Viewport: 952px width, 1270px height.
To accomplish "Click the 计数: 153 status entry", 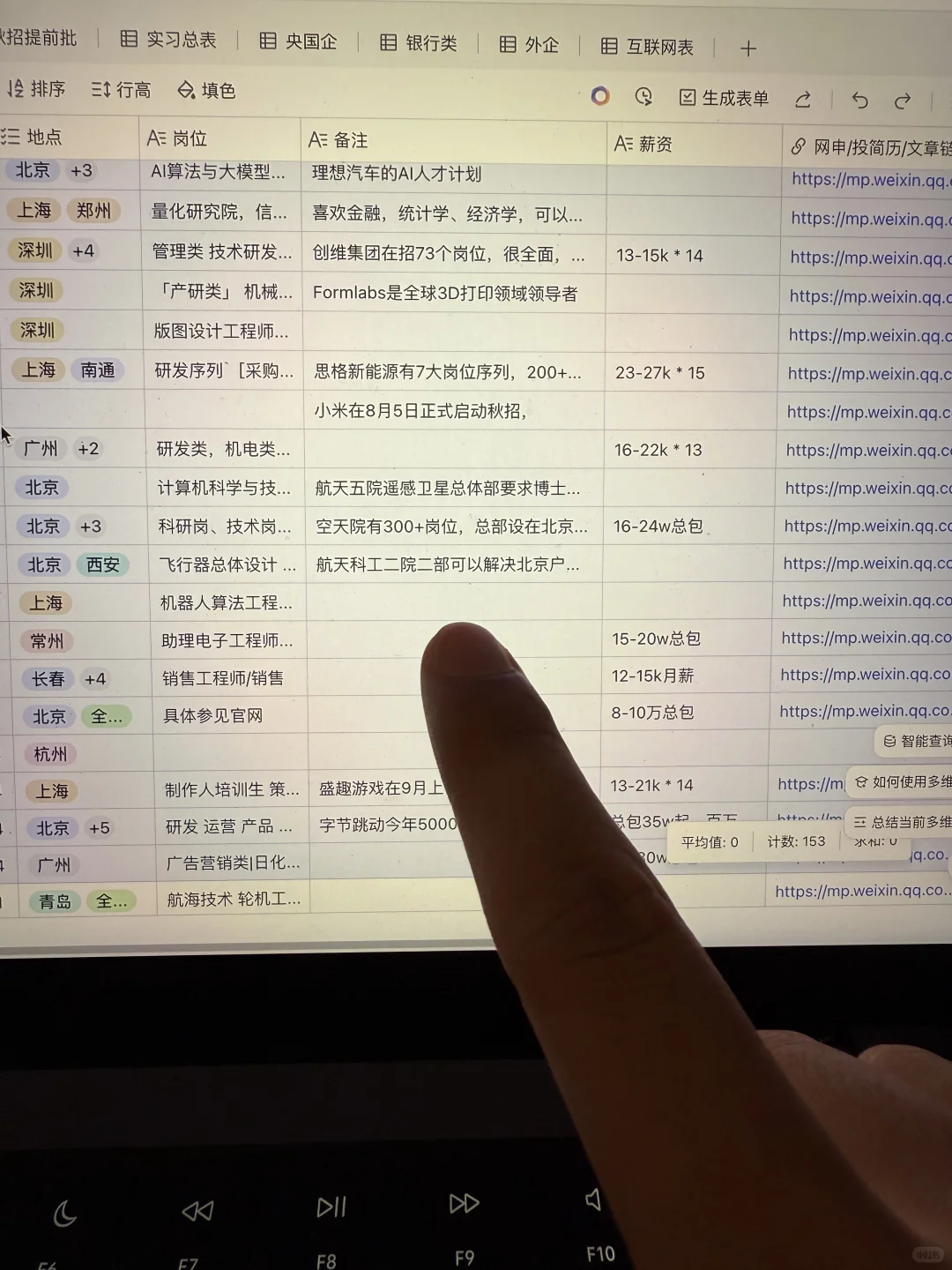I will (x=796, y=841).
